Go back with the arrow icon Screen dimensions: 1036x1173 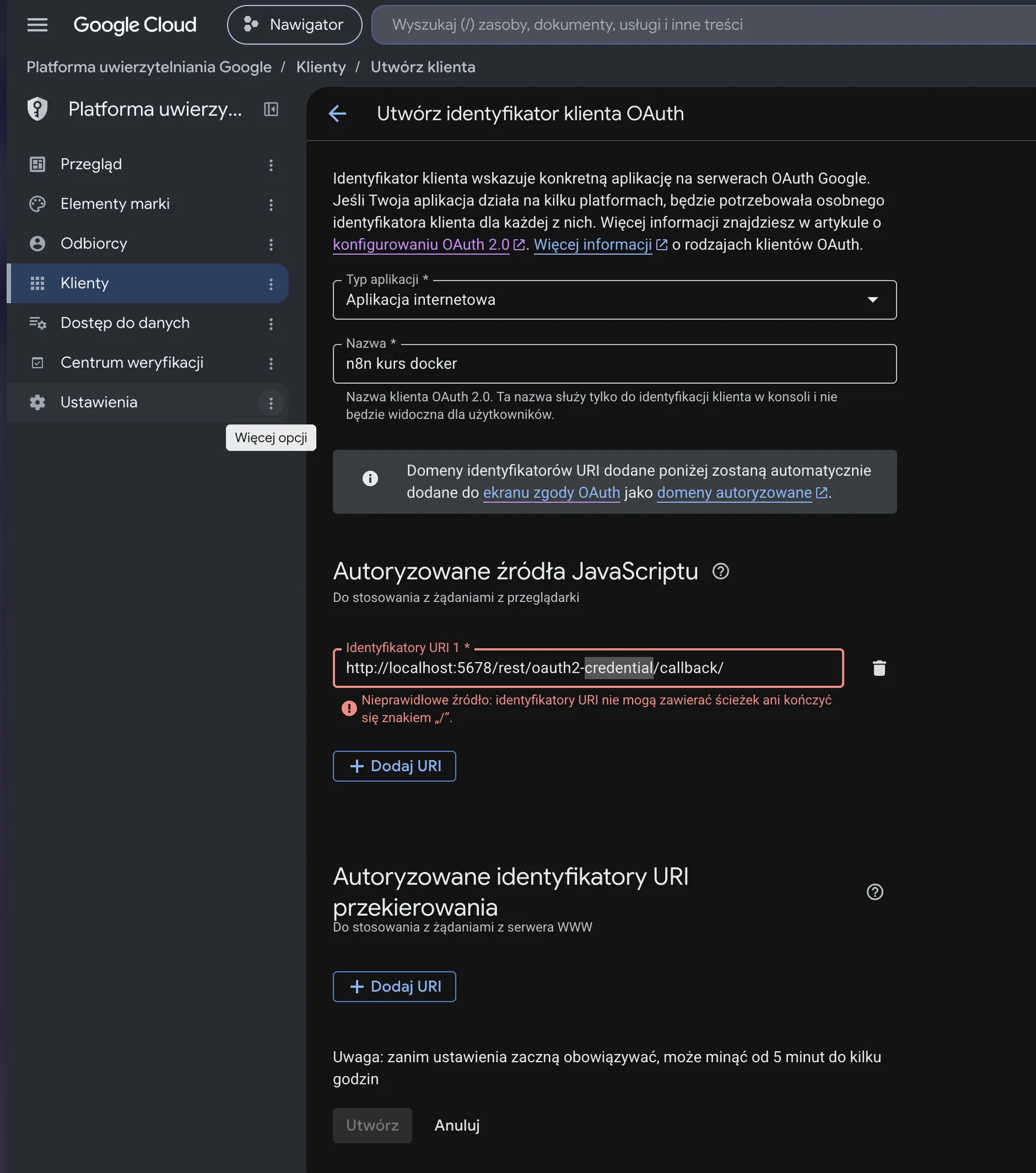click(x=337, y=113)
